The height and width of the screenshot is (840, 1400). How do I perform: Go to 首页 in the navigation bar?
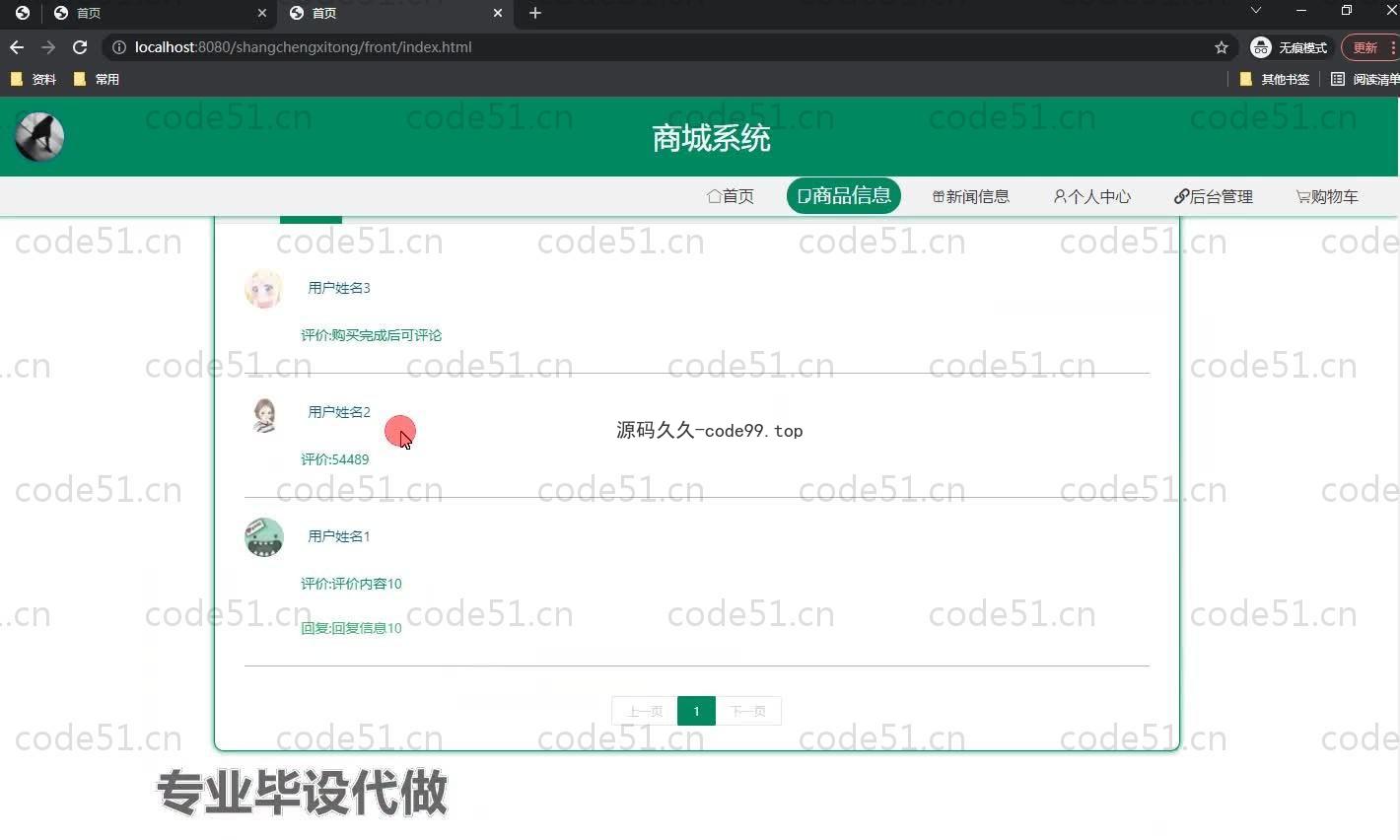point(731,196)
